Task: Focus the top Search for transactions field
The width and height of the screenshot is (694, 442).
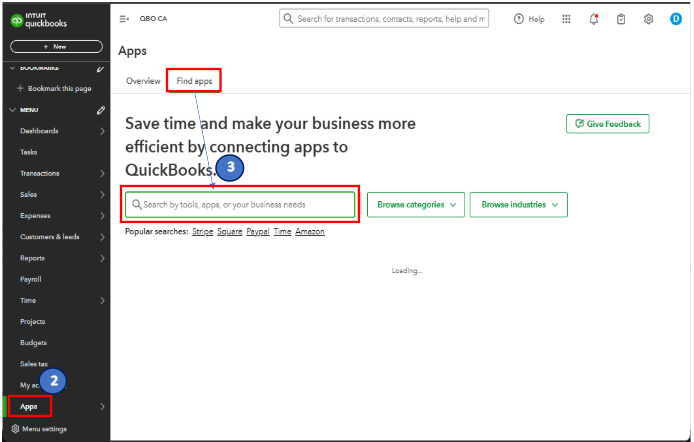Action: [384, 19]
